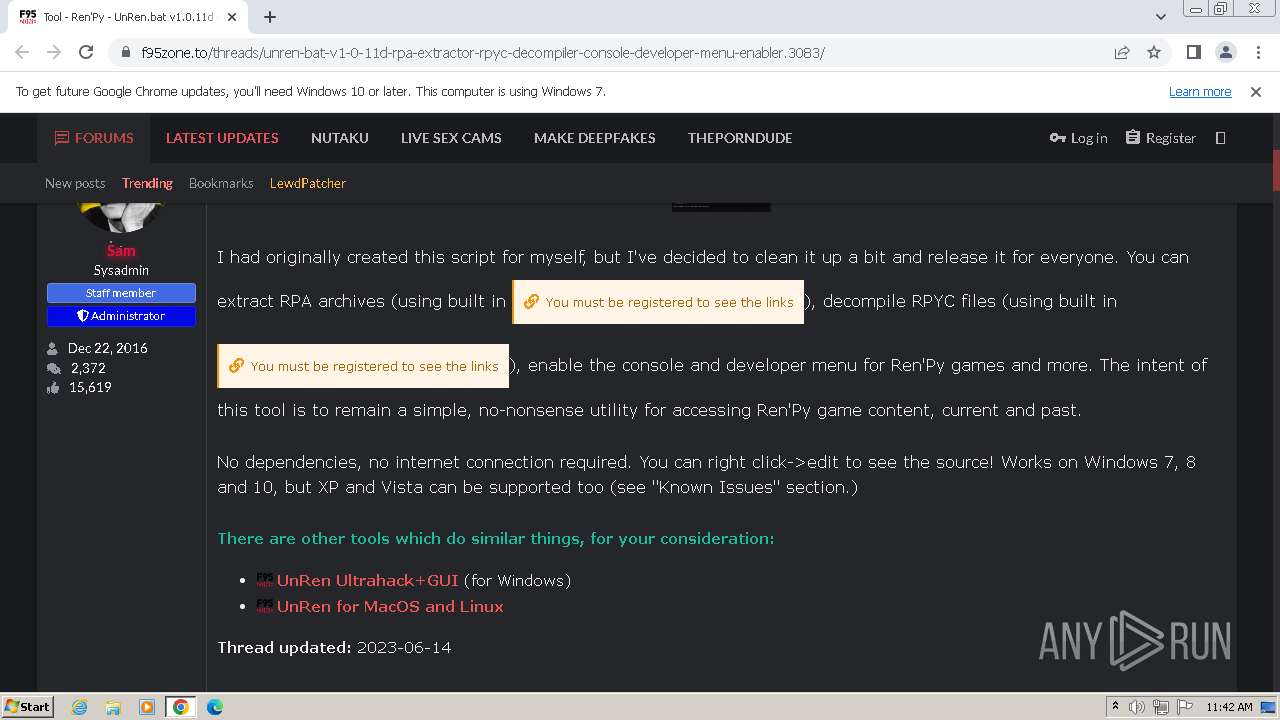This screenshot has height=720, width=1280.
Task: Click the 'Thread updated:' label
Action: (x=284, y=647)
